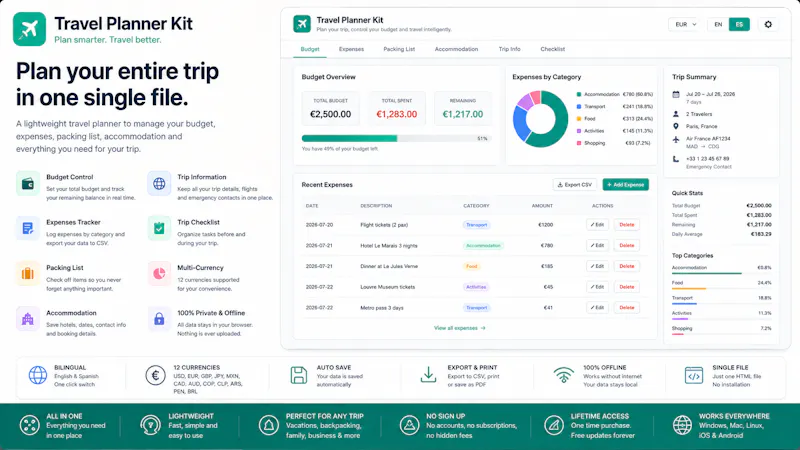Click the Remaining €1,217.00 card

[x=463, y=109]
